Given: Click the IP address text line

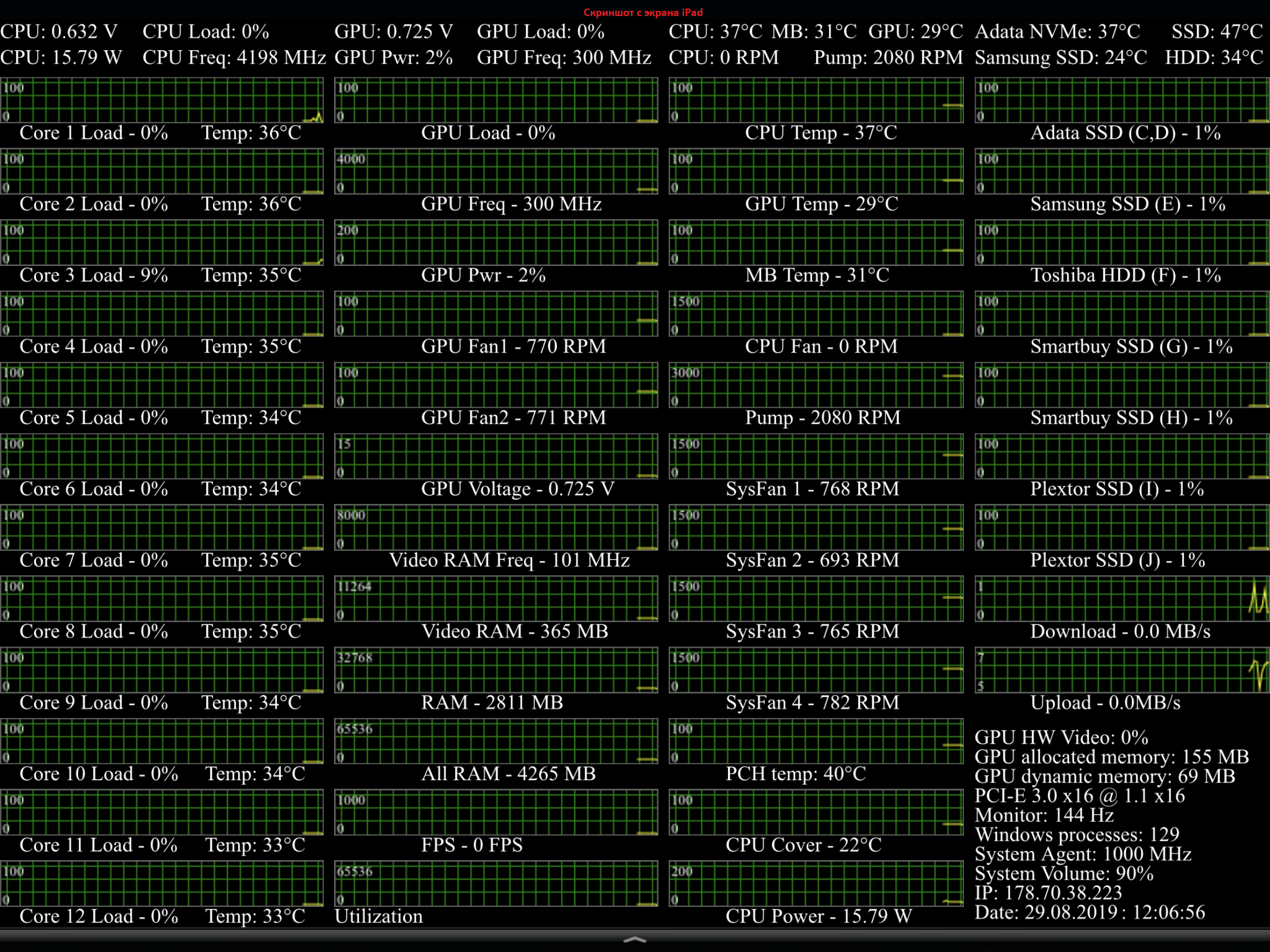Looking at the screenshot, I should (1048, 893).
